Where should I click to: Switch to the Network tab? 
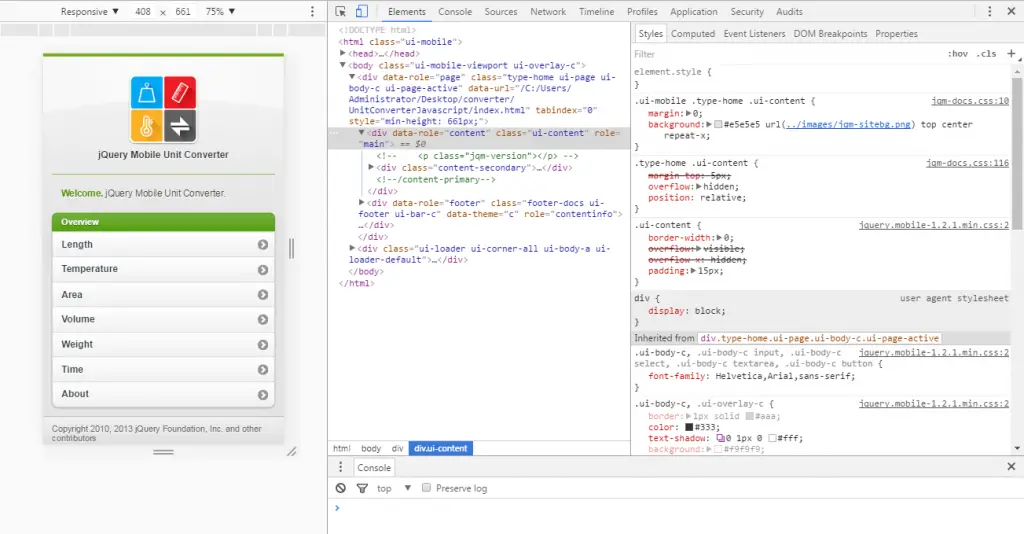pyautogui.click(x=548, y=12)
